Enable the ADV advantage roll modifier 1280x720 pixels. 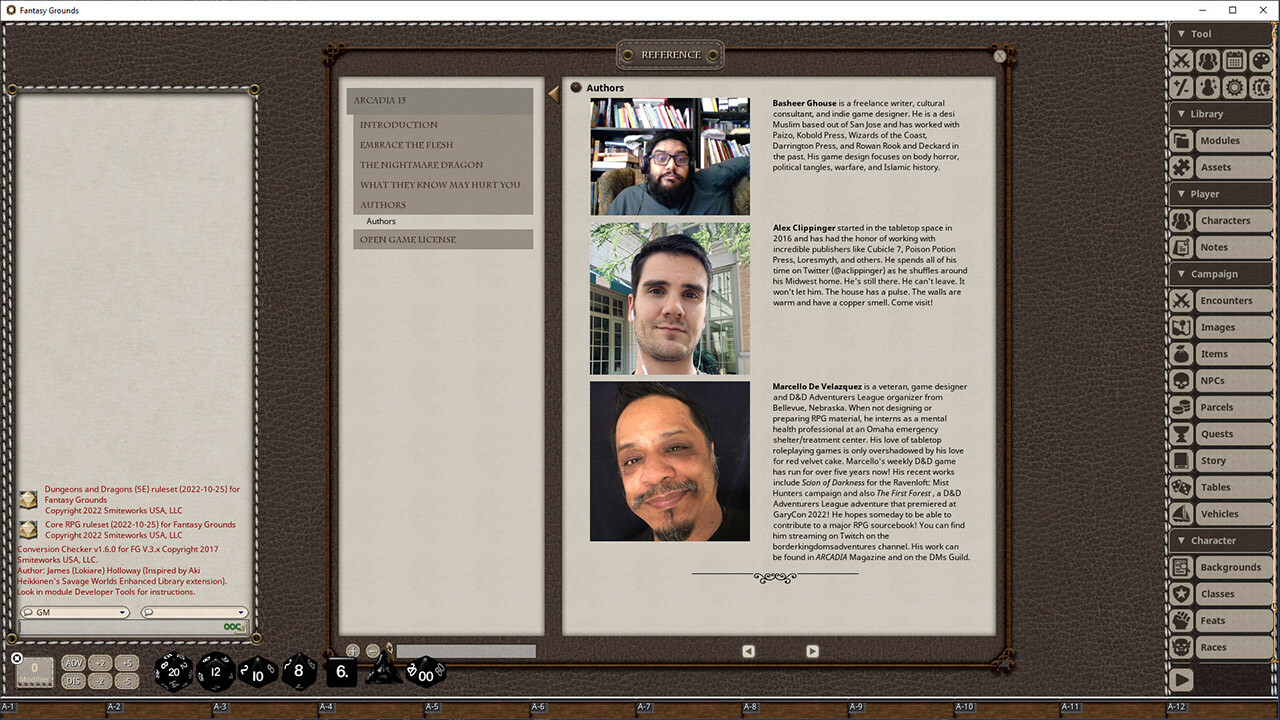(72, 661)
